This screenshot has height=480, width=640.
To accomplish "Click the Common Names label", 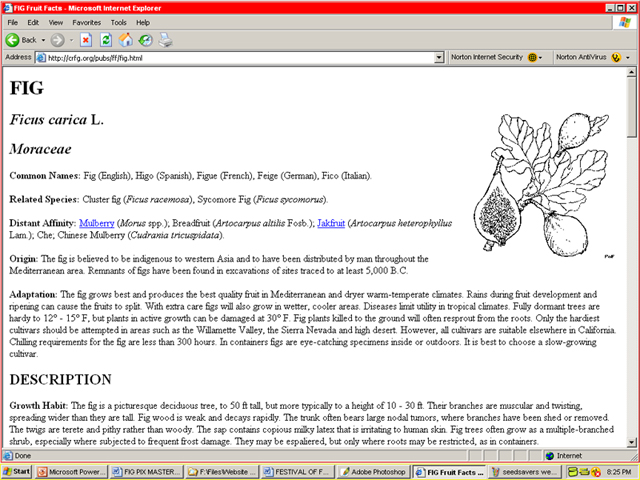I will tap(45, 176).
